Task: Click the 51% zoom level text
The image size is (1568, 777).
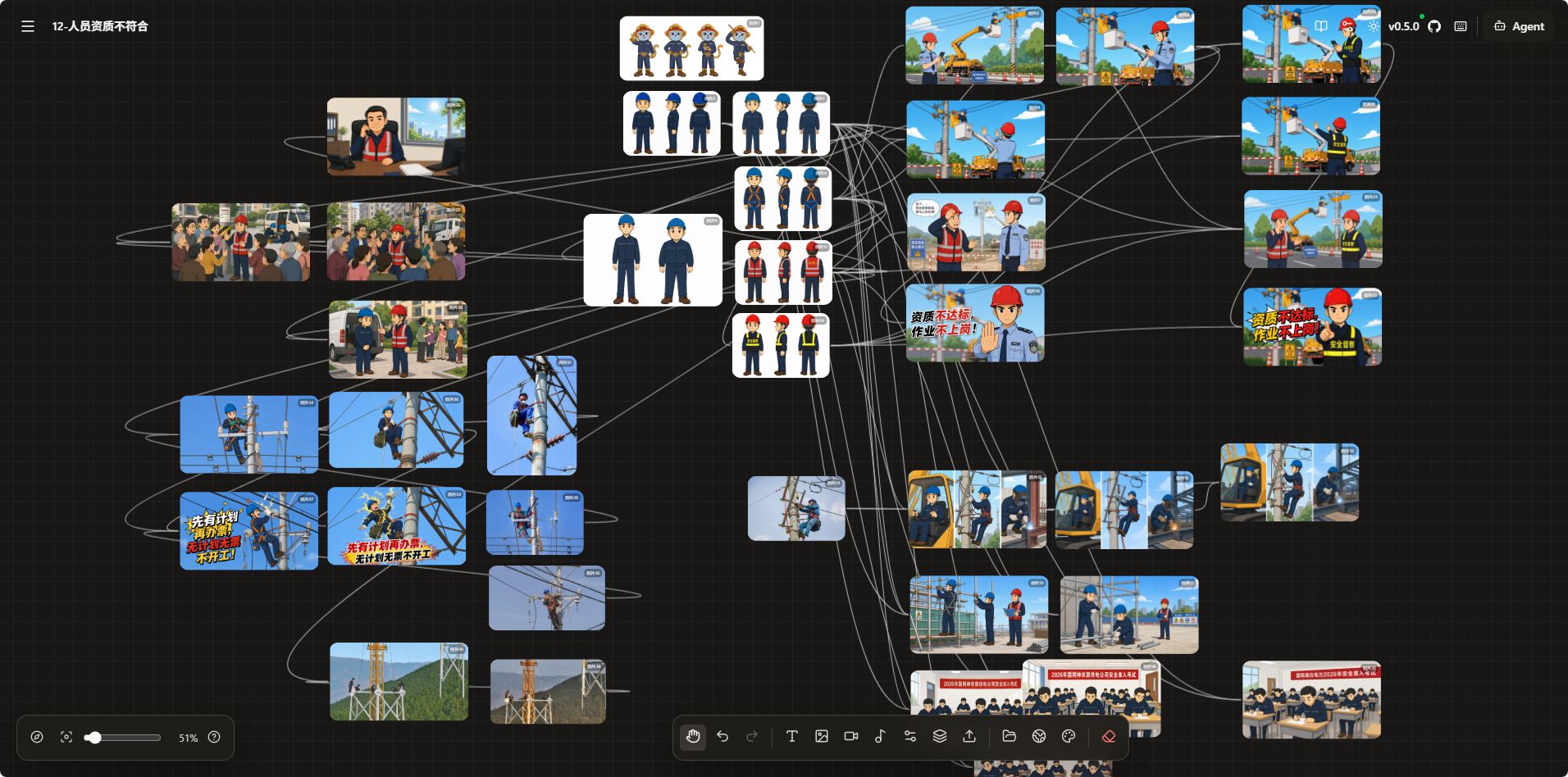Action: tap(189, 738)
